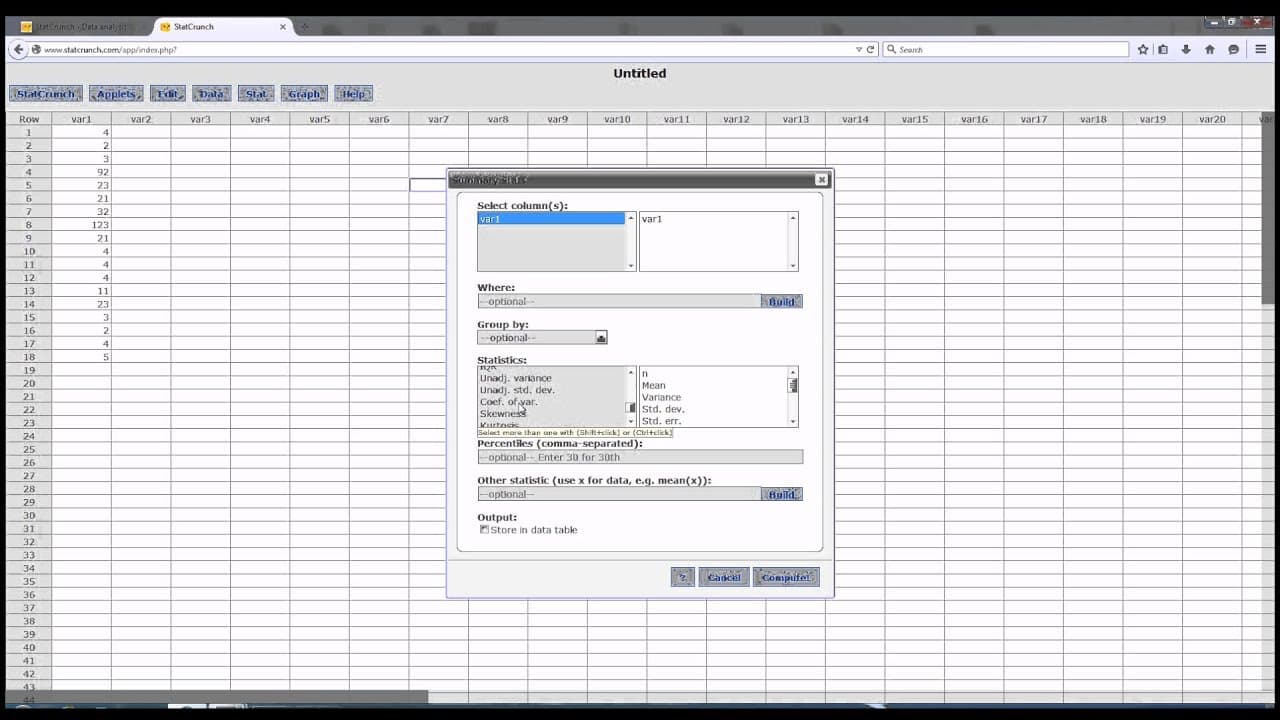The height and width of the screenshot is (720, 1280).
Task: Open the downloads arrow icon
Action: pos(1186,49)
